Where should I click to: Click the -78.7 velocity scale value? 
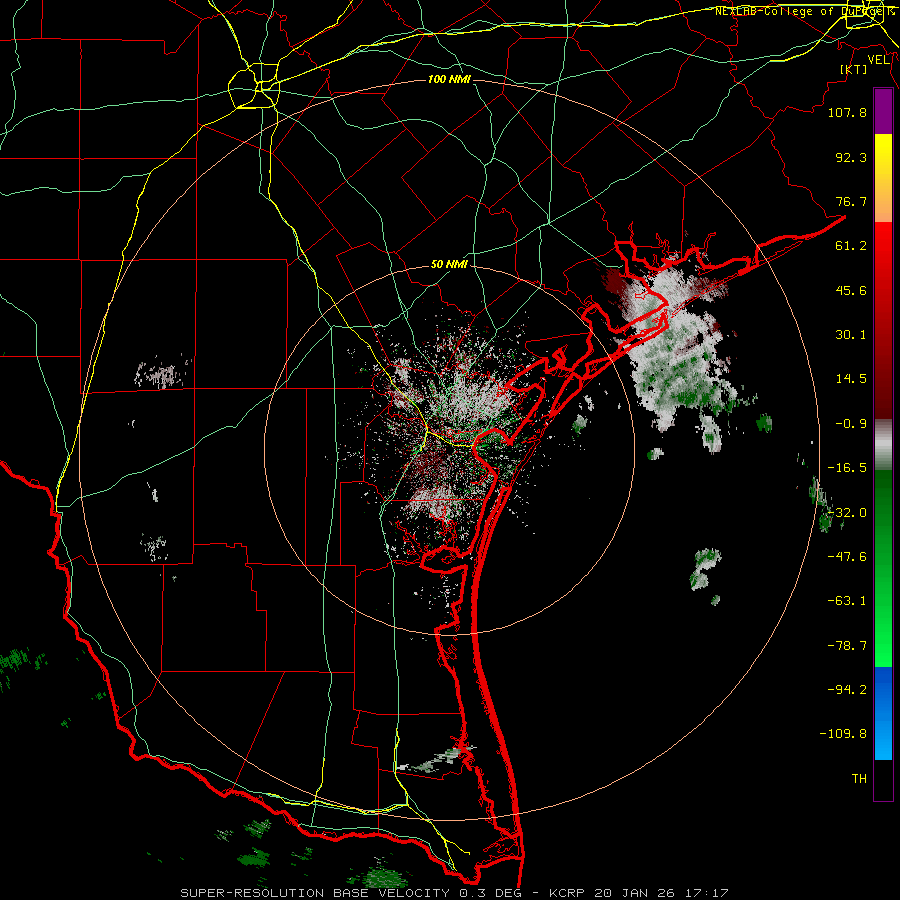coord(847,646)
